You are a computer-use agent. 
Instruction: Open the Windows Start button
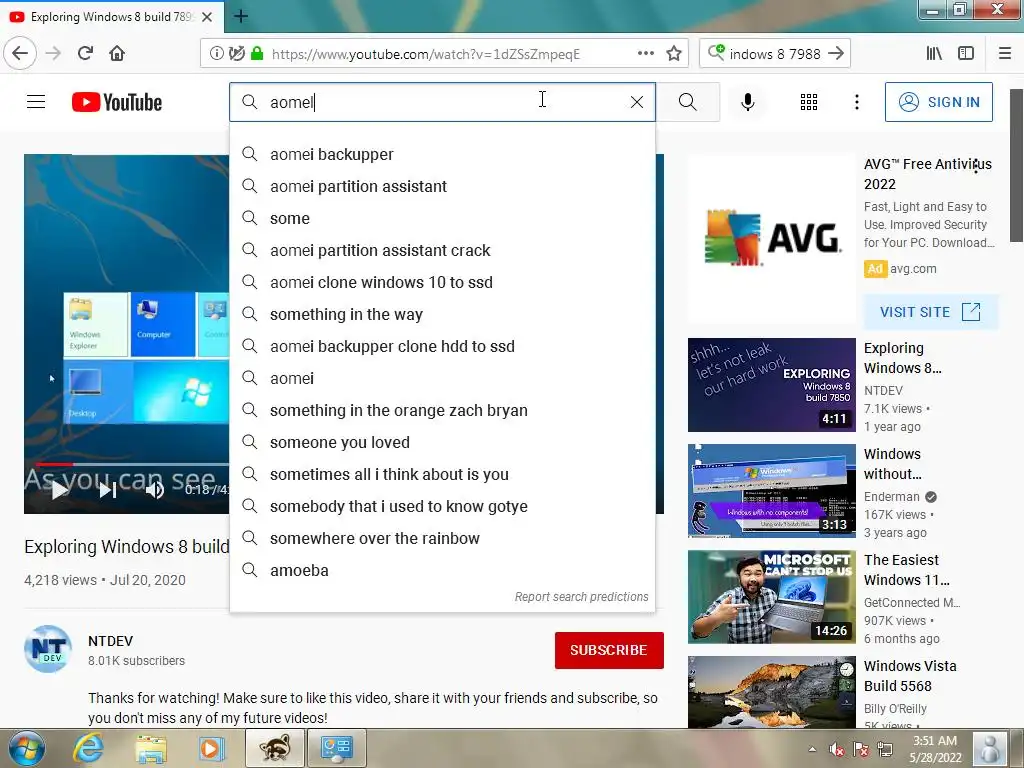point(26,748)
